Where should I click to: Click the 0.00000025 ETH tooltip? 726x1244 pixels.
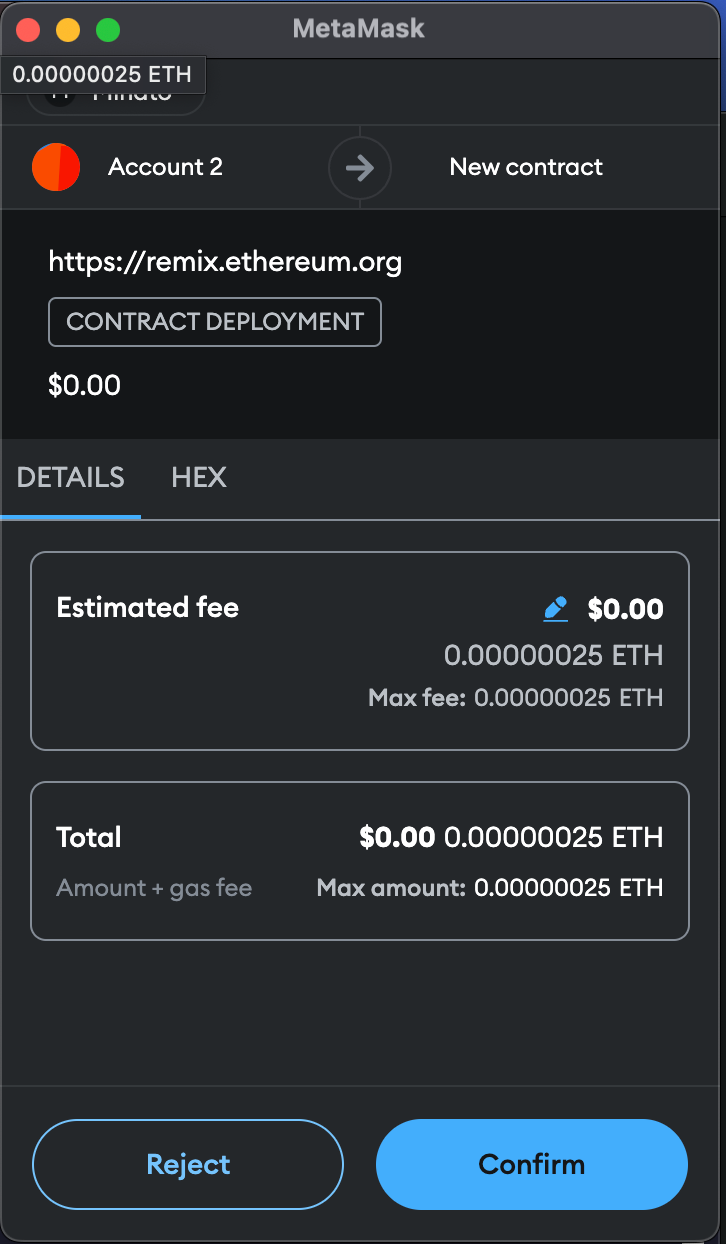103,75
